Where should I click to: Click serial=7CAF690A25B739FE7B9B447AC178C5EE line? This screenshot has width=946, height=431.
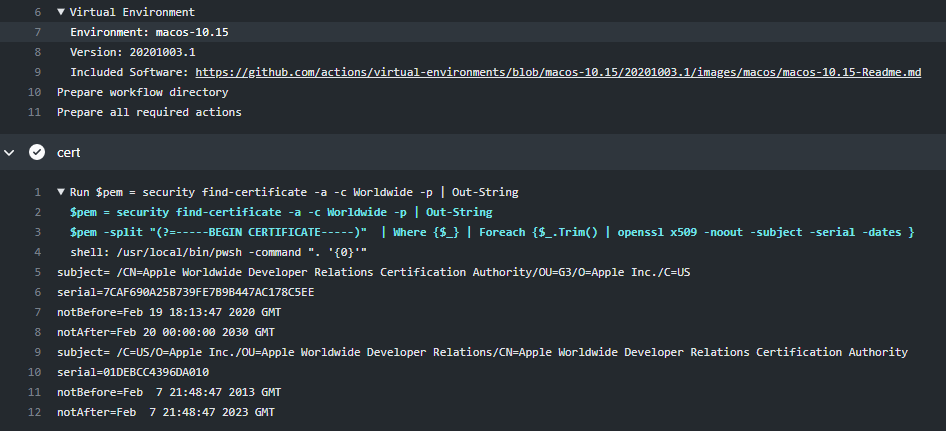(185, 292)
